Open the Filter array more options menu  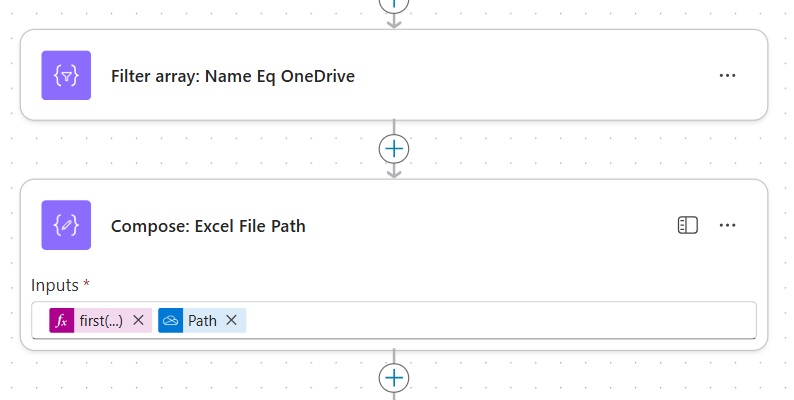point(727,76)
